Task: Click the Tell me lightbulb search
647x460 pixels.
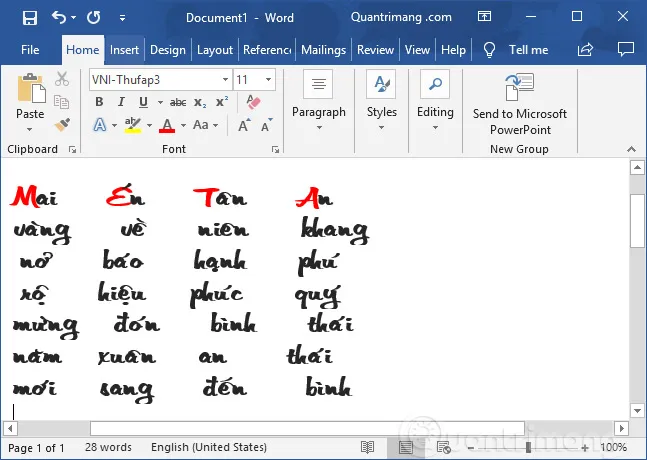Action: point(516,50)
